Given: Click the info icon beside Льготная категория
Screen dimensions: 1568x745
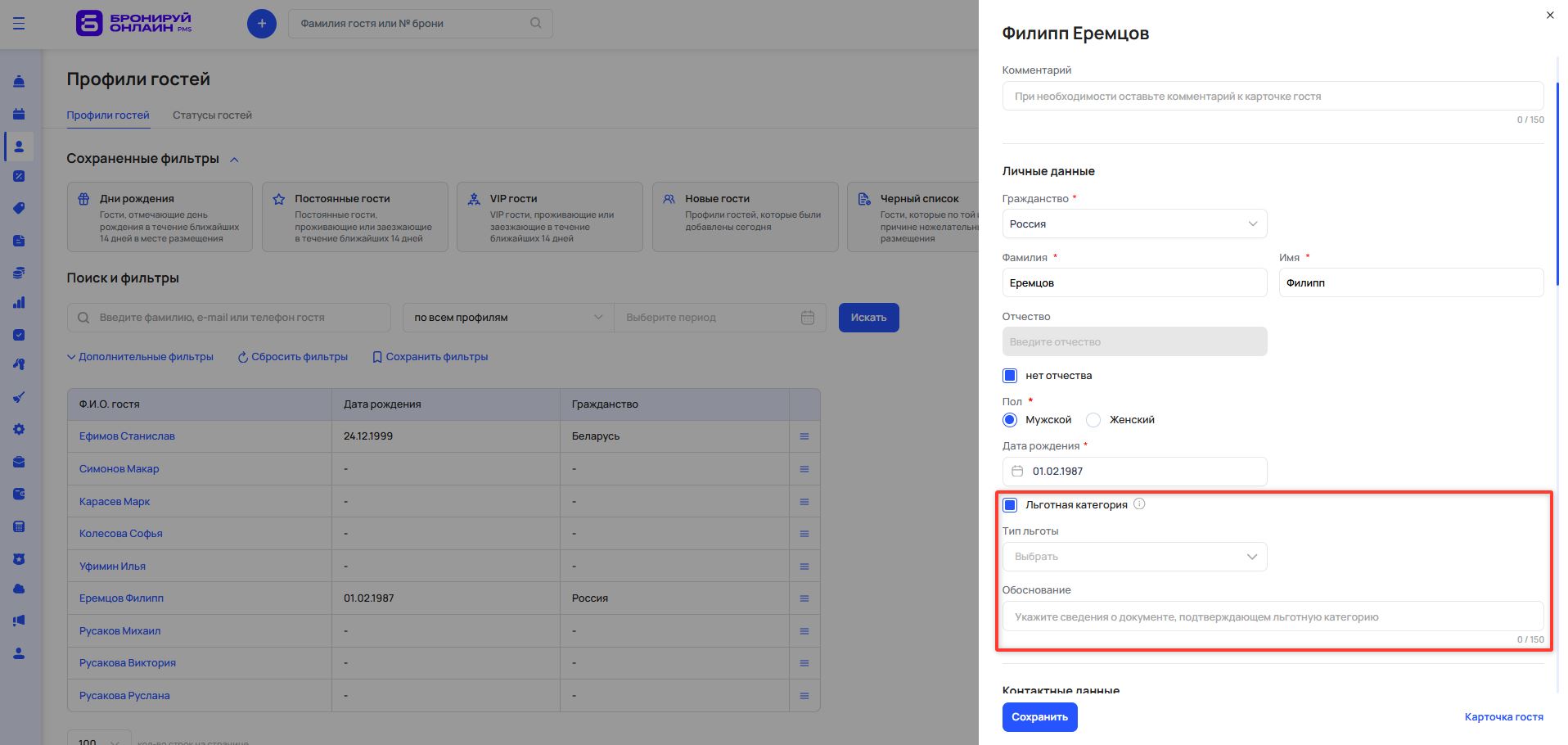Looking at the screenshot, I should pyautogui.click(x=1139, y=504).
